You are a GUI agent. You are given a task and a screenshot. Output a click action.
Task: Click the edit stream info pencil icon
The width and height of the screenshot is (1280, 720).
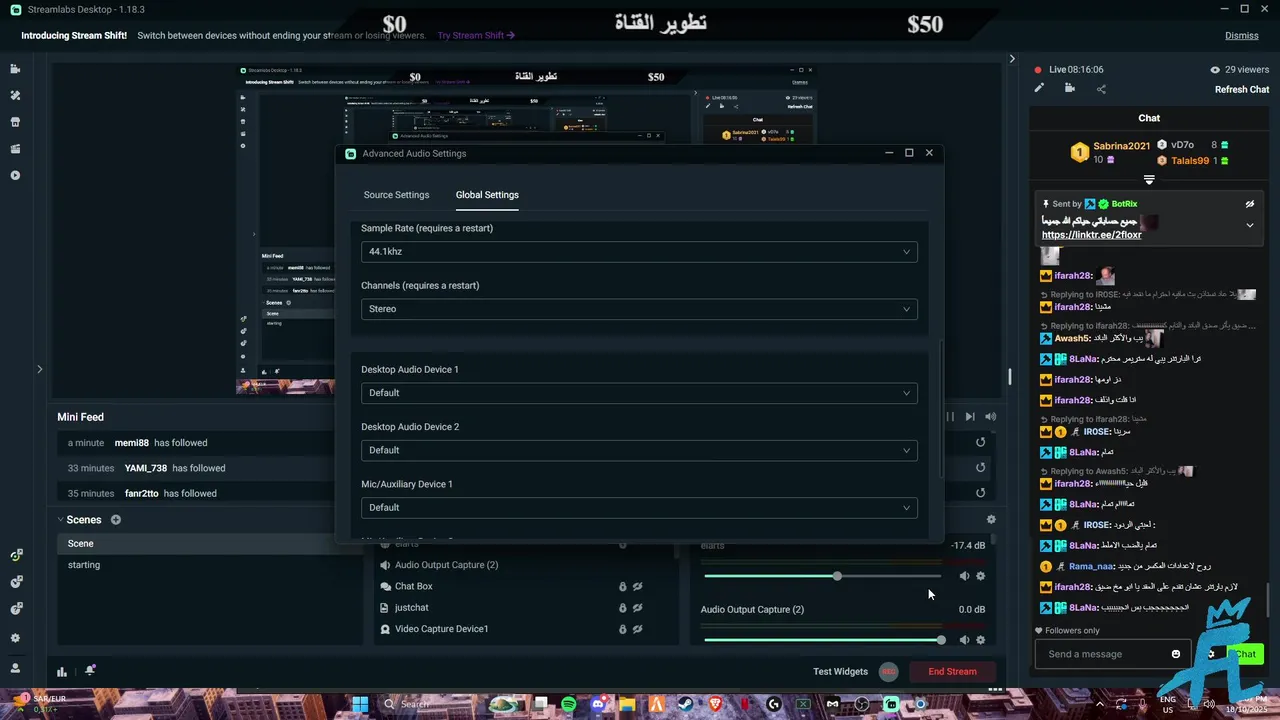1039,88
